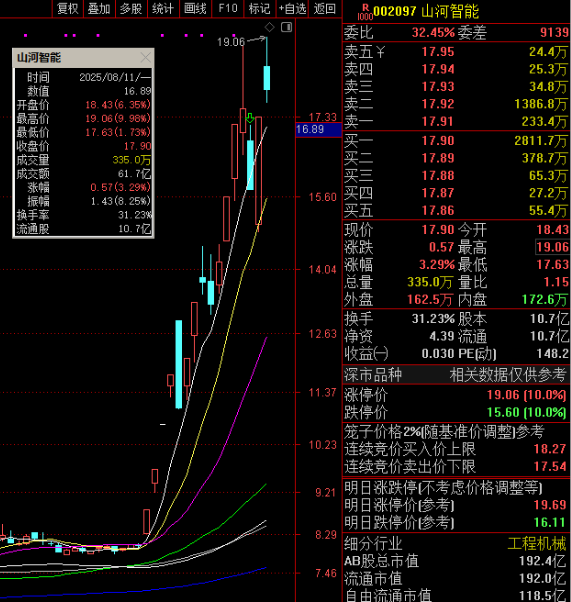Open the 统计 statistics tool
This screenshot has height=602, width=571.
click(x=163, y=8)
